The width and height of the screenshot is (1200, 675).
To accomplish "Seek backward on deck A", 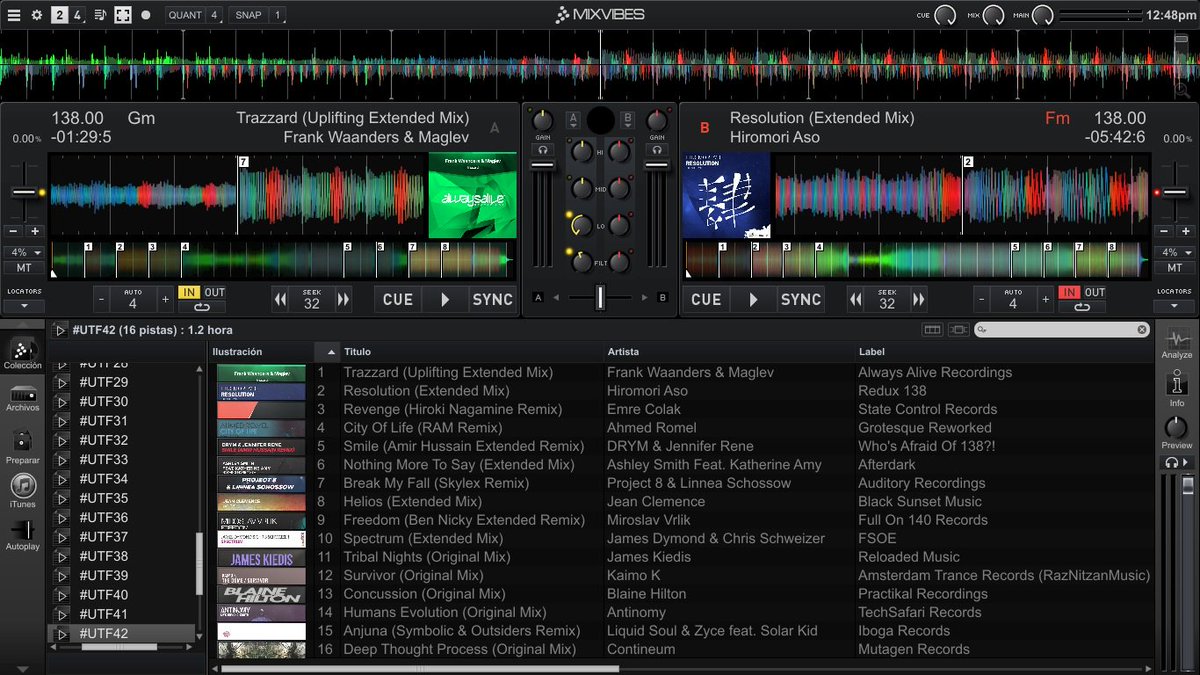I will click(x=281, y=299).
